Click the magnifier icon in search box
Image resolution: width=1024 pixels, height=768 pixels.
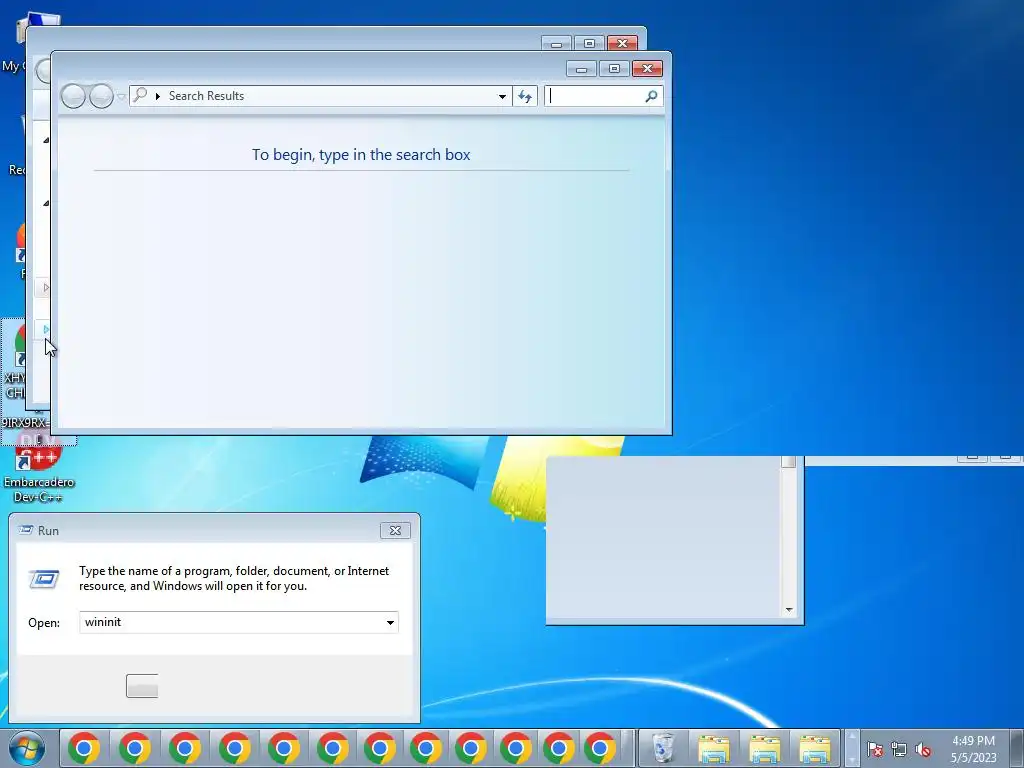(x=651, y=97)
